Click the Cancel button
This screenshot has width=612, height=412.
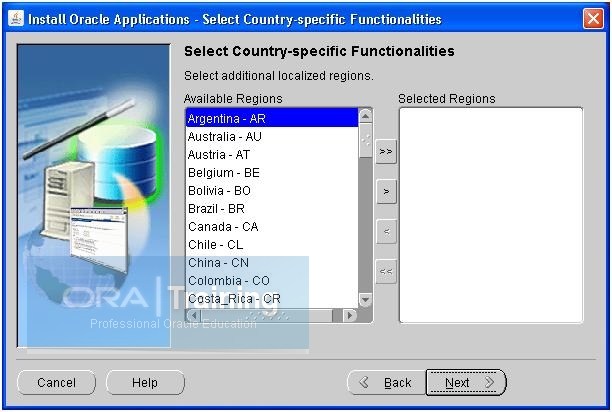[57, 382]
